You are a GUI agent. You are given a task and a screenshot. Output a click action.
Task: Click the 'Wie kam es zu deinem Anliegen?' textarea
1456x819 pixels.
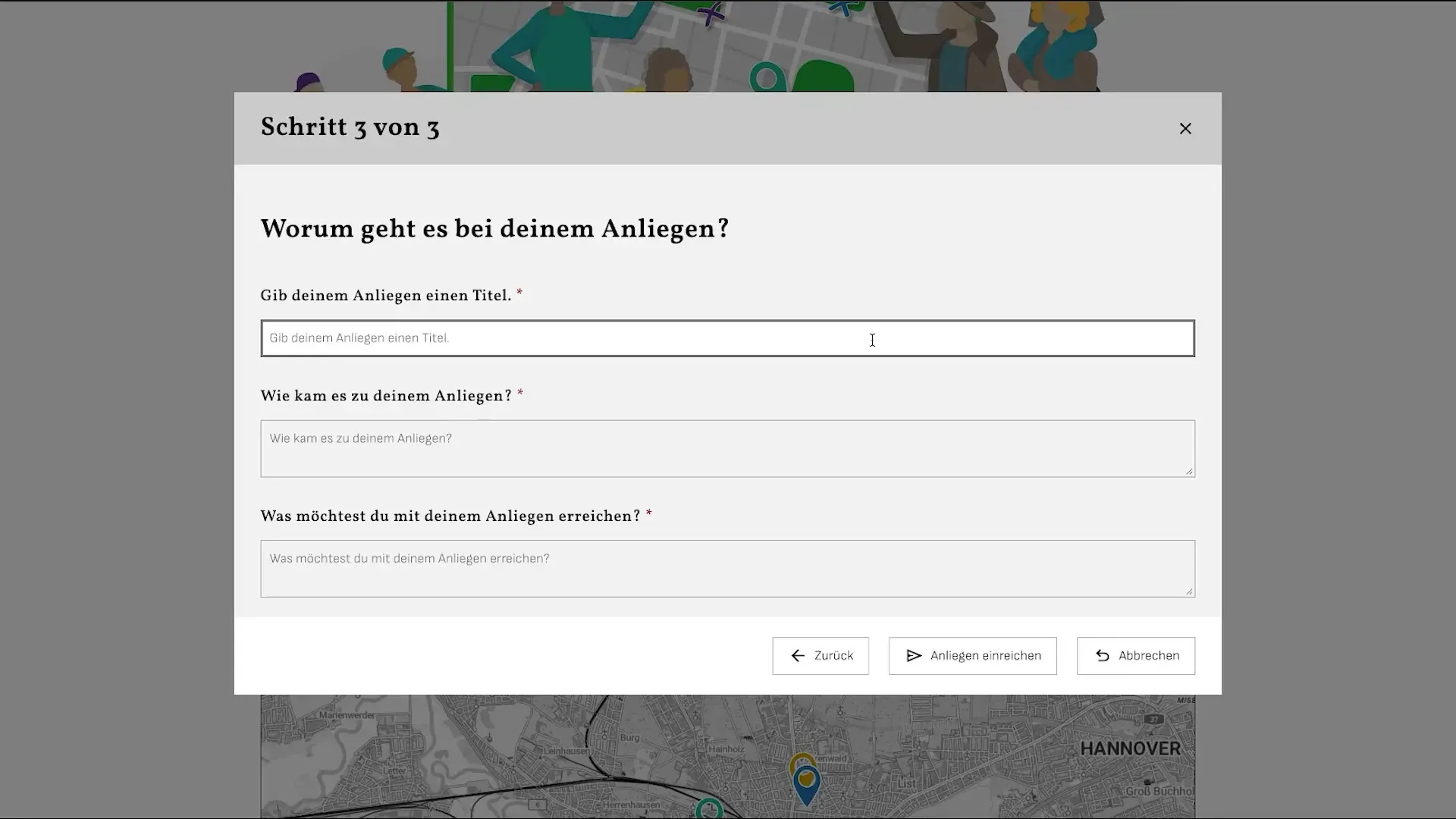[727, 448]
